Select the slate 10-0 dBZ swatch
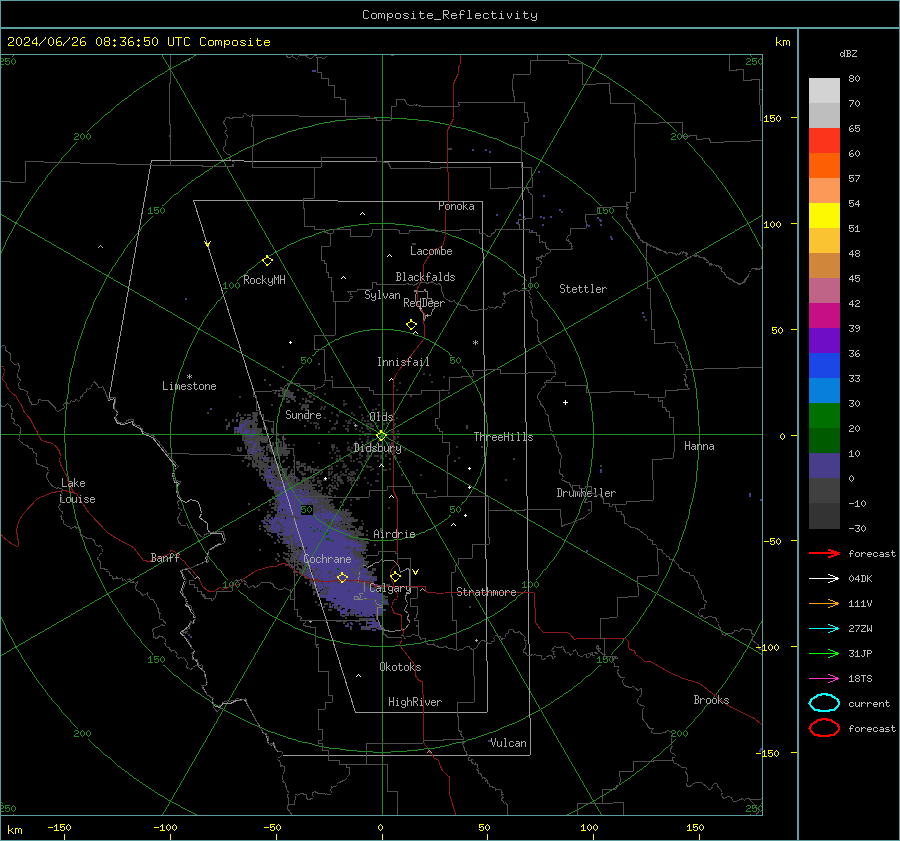 pos(824,466)
